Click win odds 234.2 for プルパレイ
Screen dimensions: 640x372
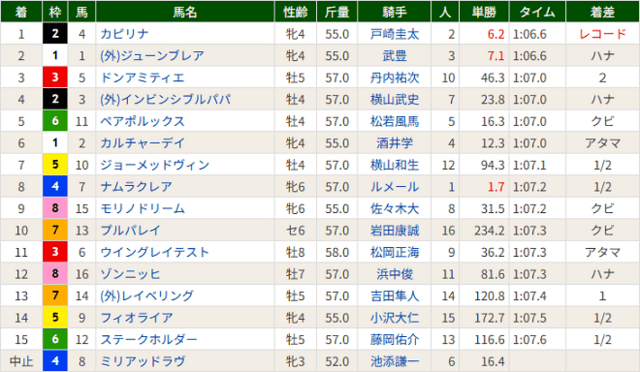pyautogui.click(x=489, y=230)
